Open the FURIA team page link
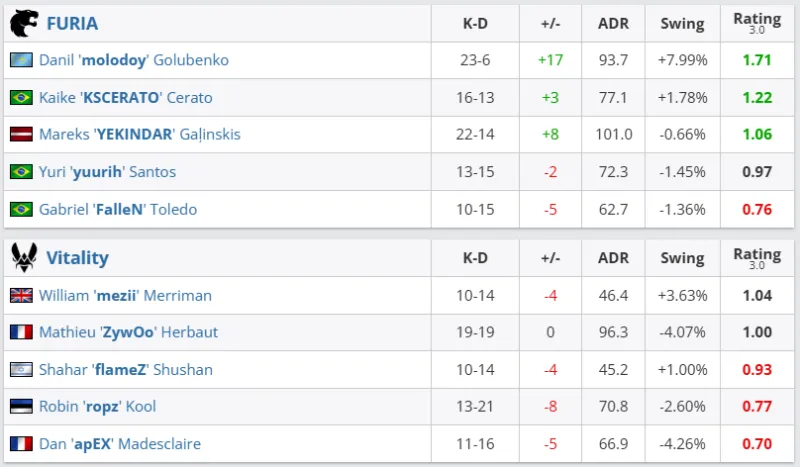Image resolution: width=800 pixels, height=467 pixels. 72,23
